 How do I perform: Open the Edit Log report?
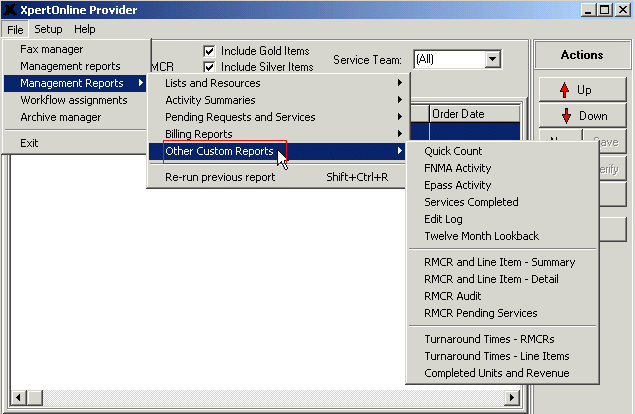click(502, 219)
